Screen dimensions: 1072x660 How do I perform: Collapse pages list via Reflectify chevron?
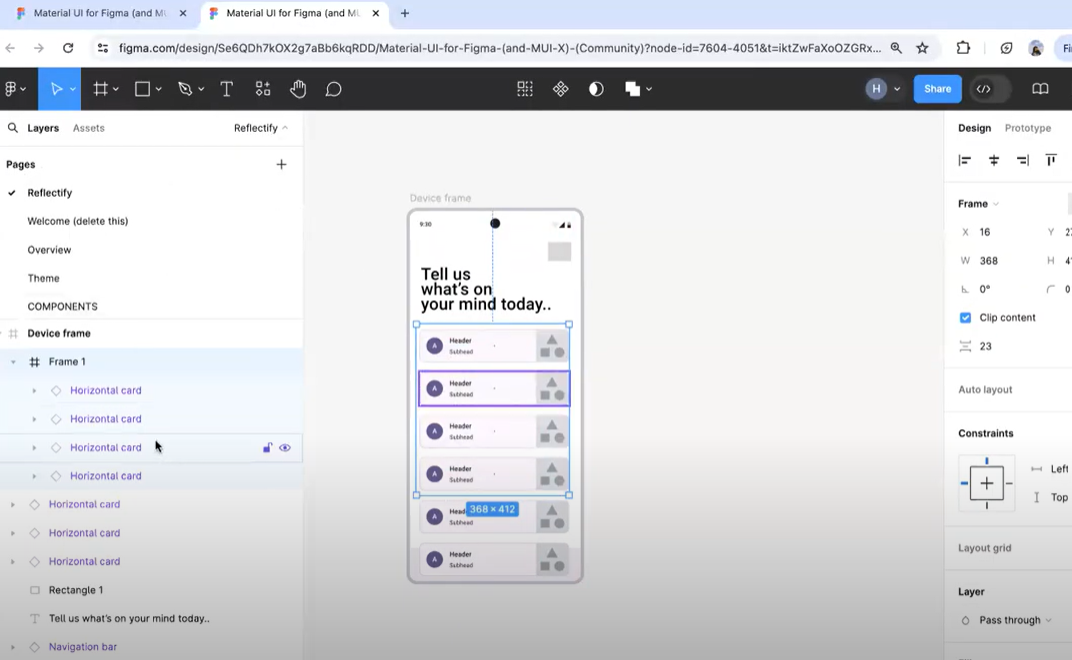285,128
